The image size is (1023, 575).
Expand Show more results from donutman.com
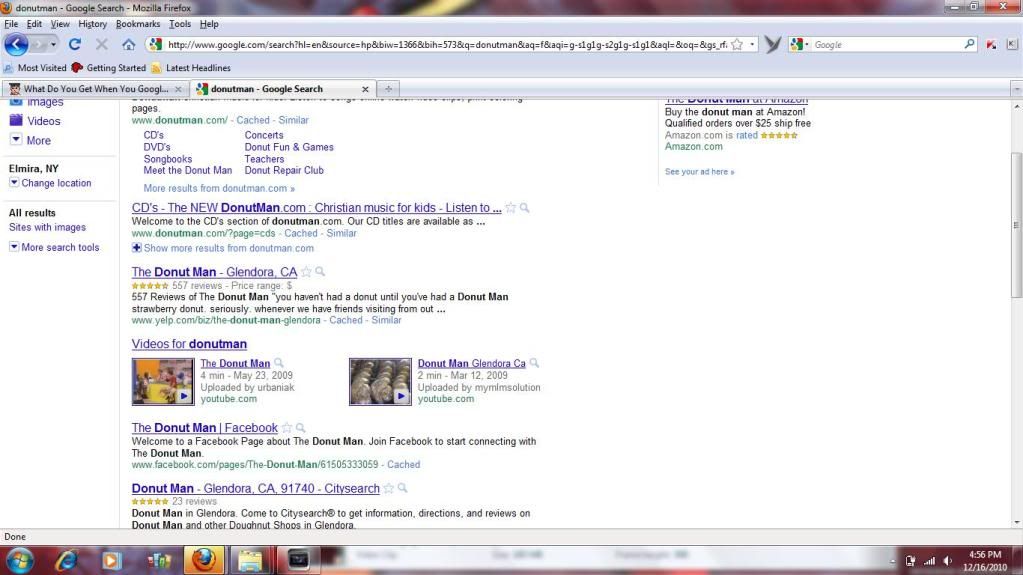[x=137, y=248]
